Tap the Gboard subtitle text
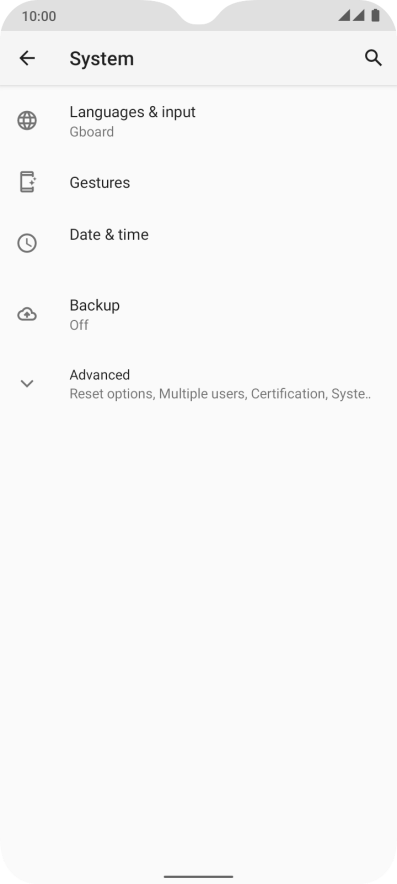Viewport: 397px width, 884px height. click(91, 132)
